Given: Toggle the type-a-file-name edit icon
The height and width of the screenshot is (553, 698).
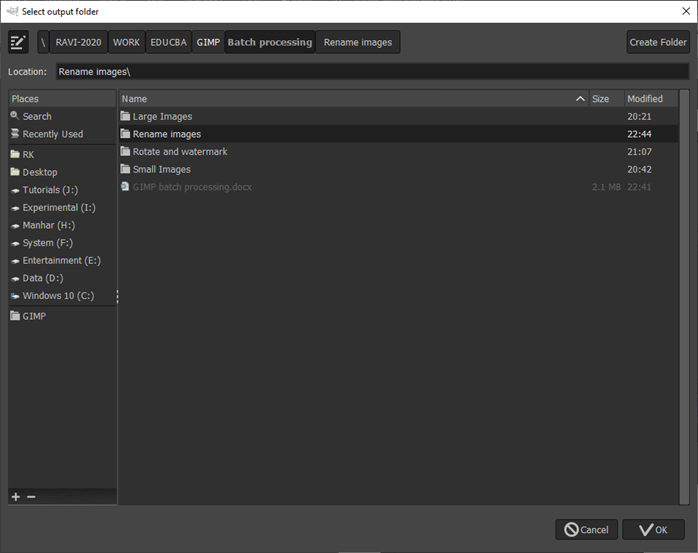Looking at the screenshot, I should 18,42.
